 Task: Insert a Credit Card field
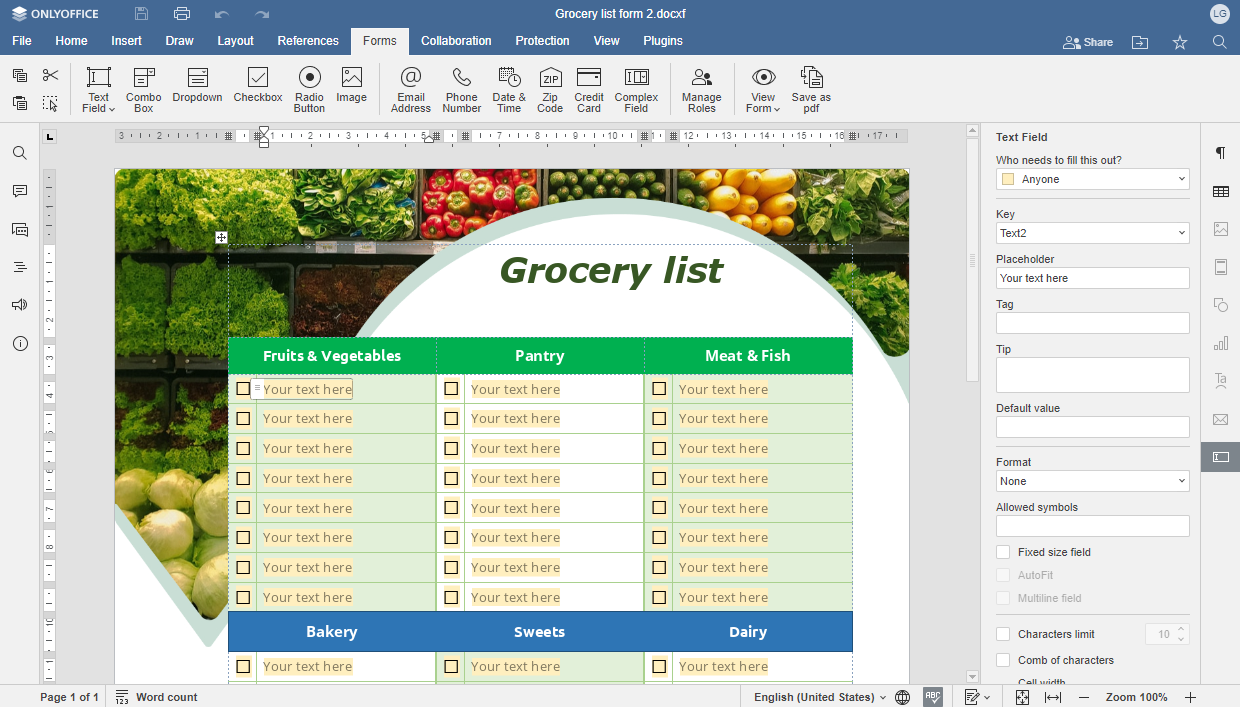point(589,86)
